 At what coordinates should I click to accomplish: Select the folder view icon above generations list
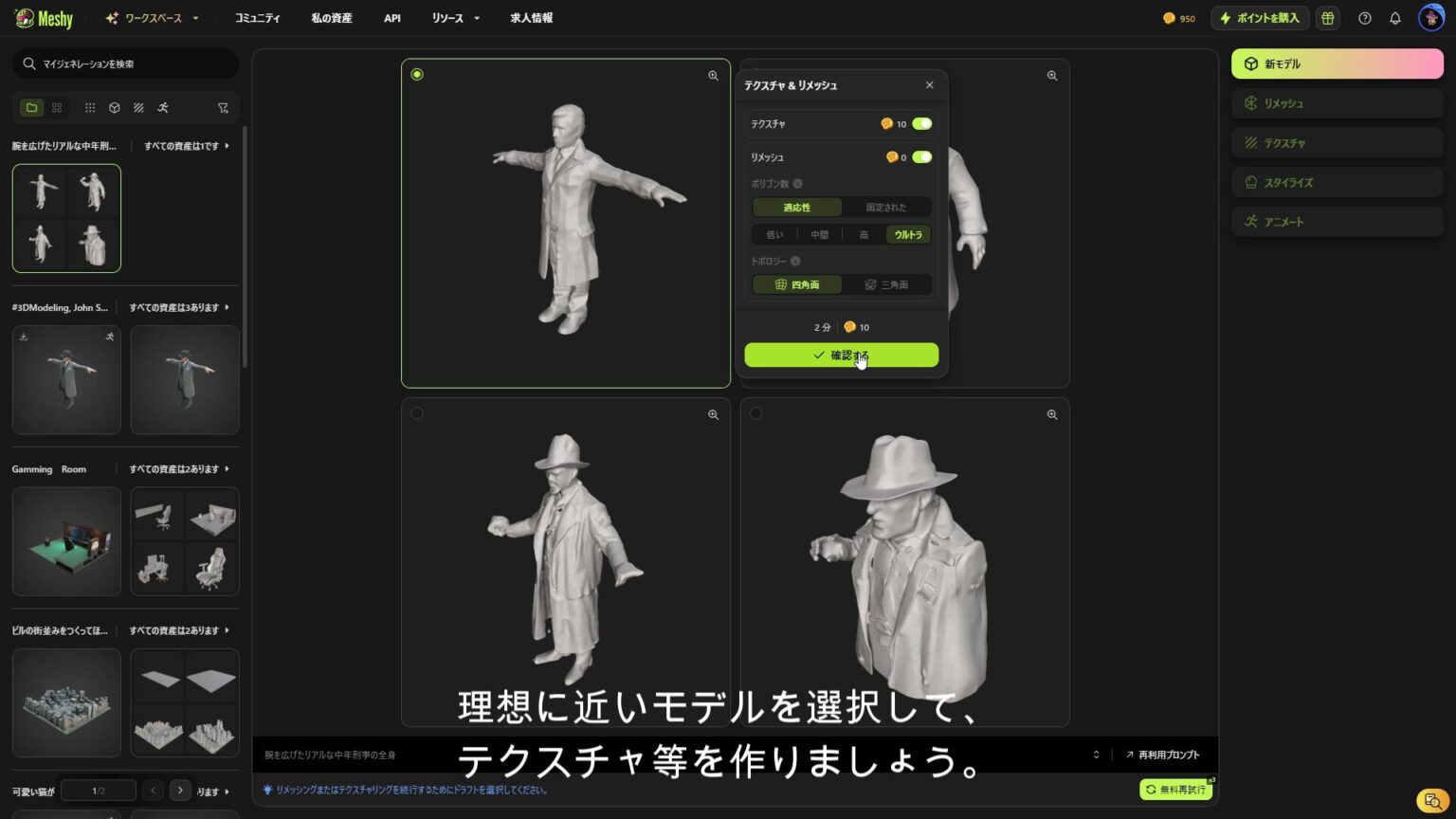point(31,107)
